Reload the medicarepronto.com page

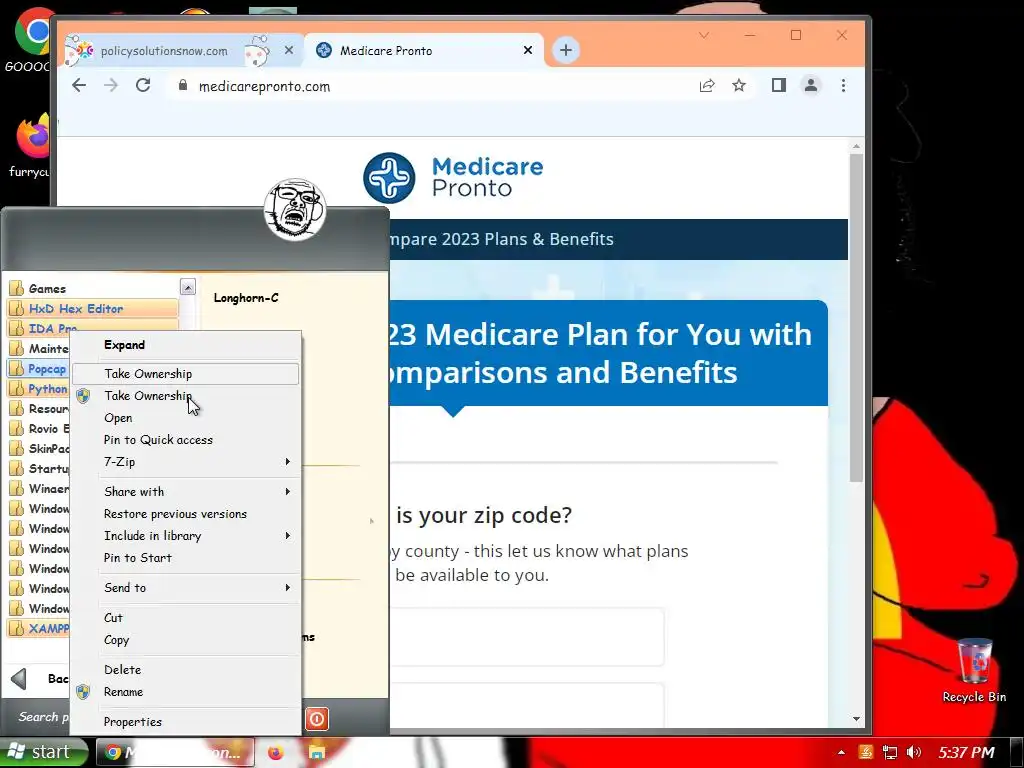(143, 86)
